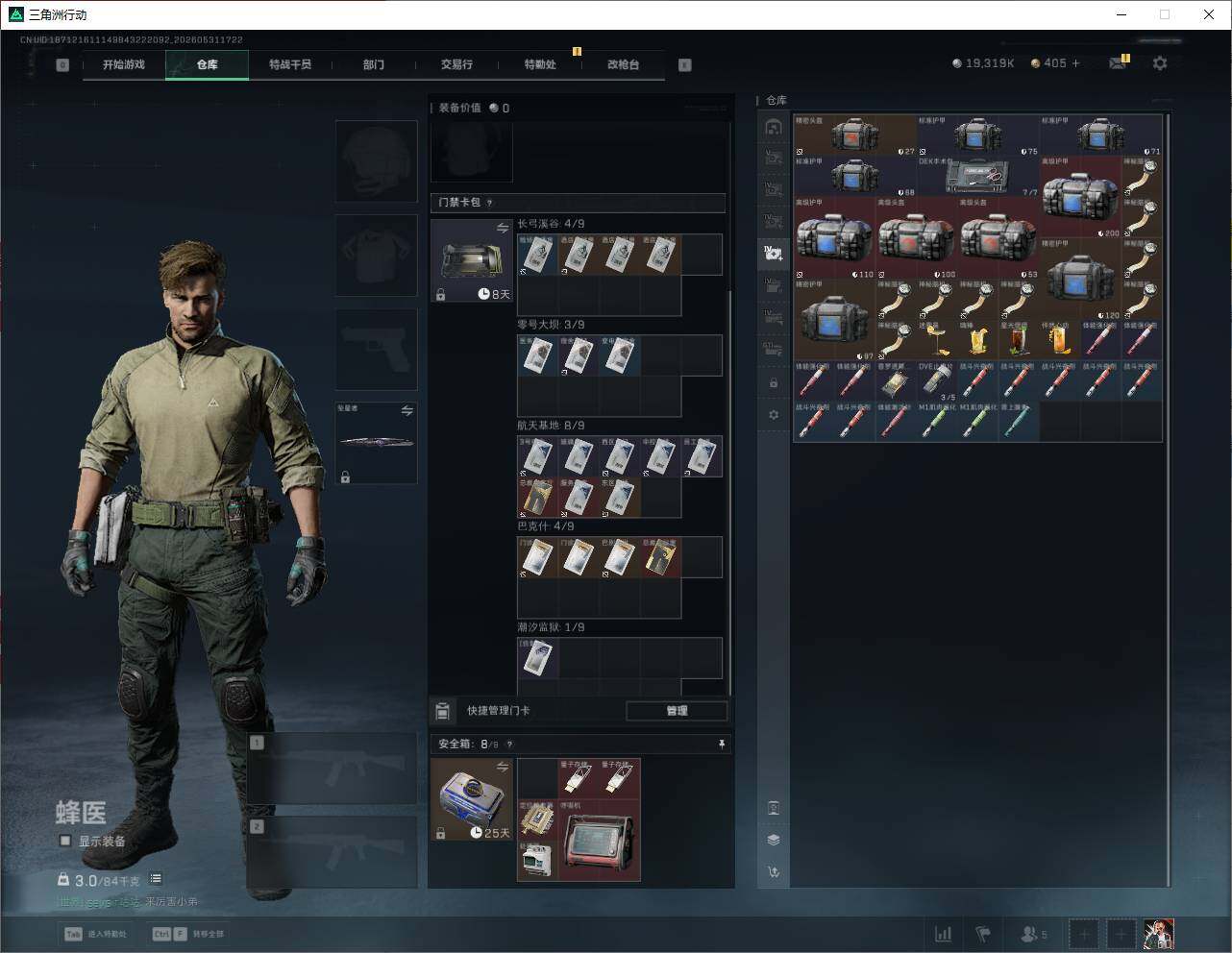Select the equipped knife in melee slot
The width and height of the screenshot is (1232, 953).
[x=376, y=443]
